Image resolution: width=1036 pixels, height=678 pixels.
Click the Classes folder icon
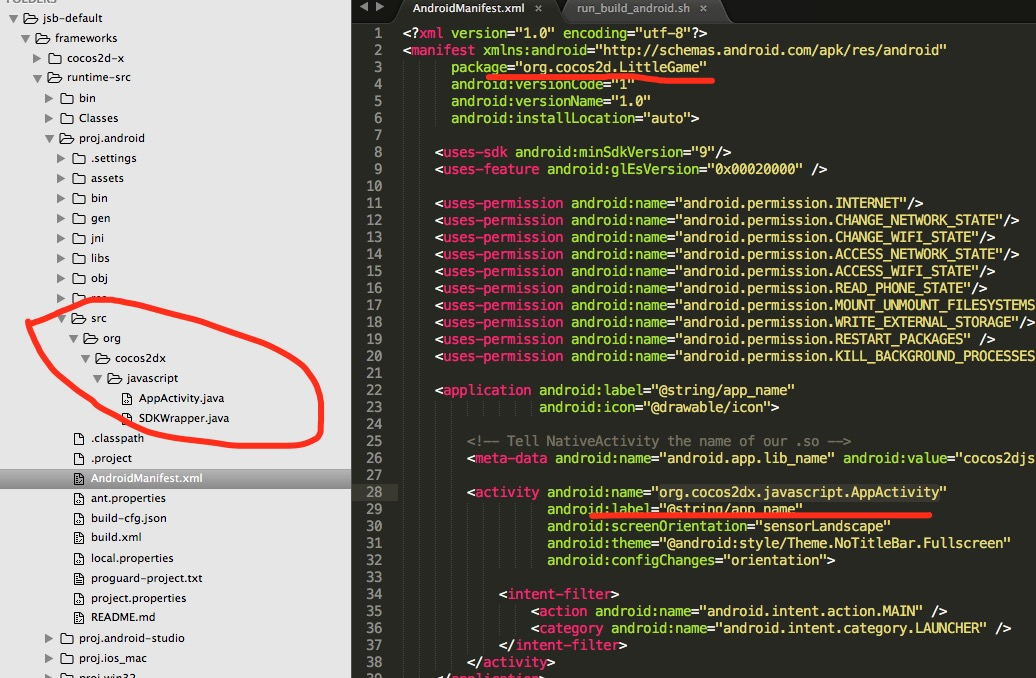click(x=67, y=118)
